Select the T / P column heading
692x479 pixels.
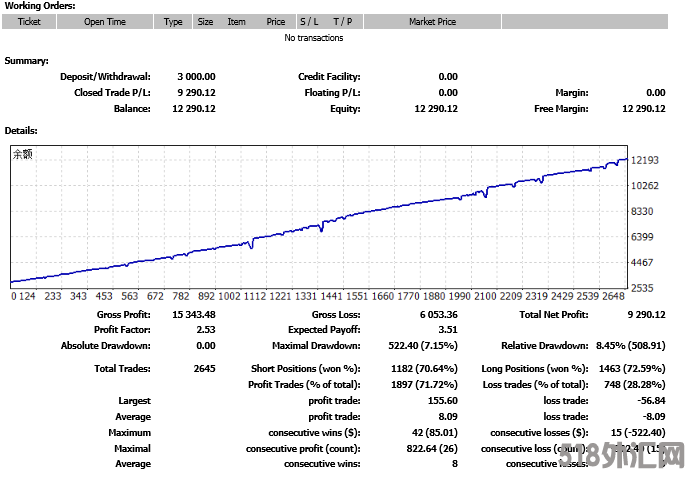(343, 22)
